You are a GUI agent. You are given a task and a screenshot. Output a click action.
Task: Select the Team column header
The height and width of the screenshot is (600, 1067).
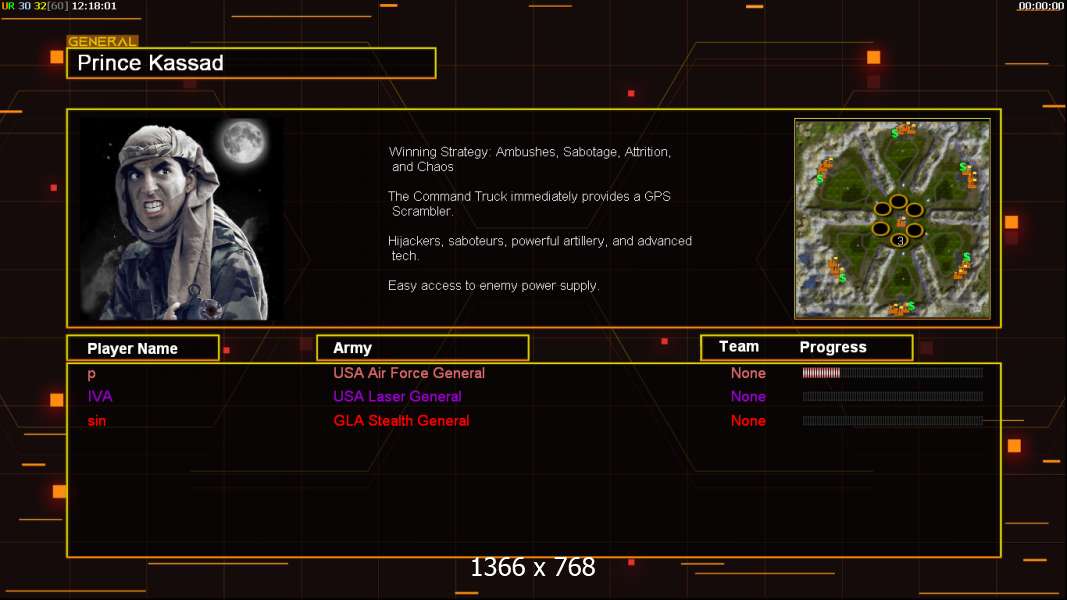click(x=739, y=346)
